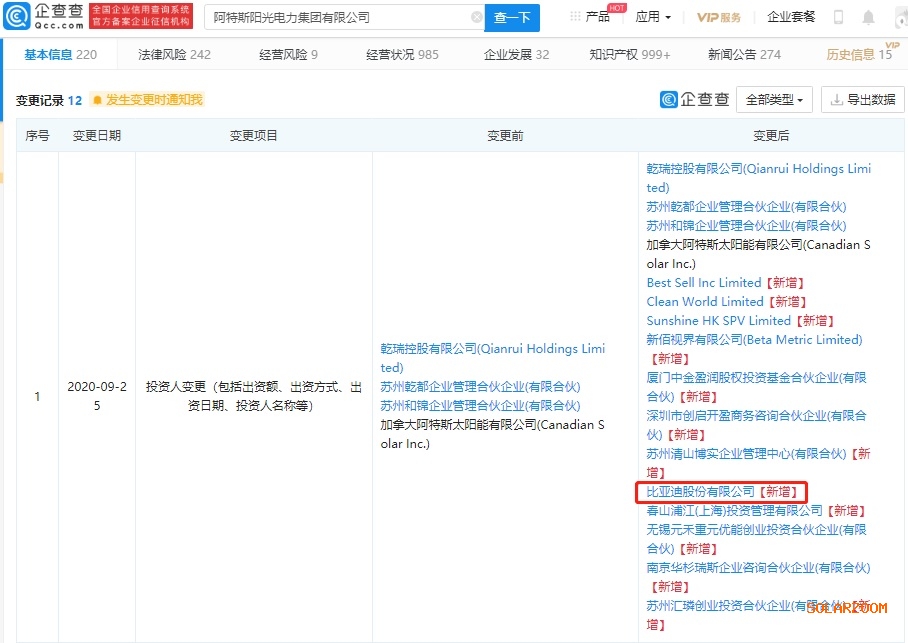The image size is (908, 643).
Task: Click the 变更后 column header
Action: pos(771,136)
